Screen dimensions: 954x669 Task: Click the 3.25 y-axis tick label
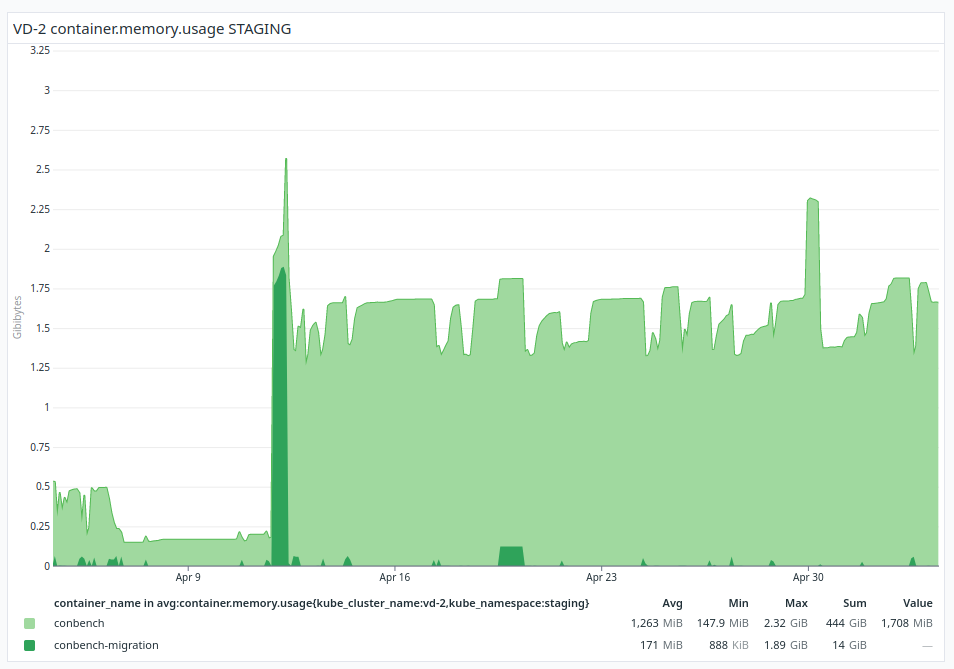[40, 50]
